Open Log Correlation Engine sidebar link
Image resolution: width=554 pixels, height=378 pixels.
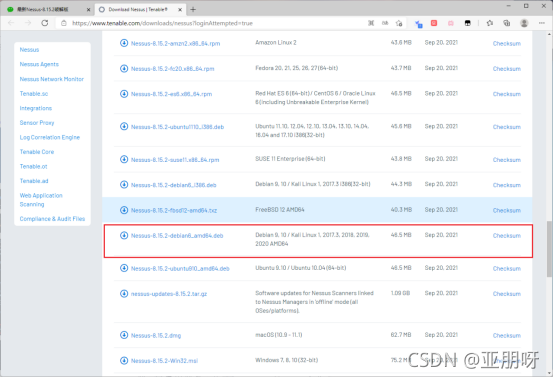point(50,137)
